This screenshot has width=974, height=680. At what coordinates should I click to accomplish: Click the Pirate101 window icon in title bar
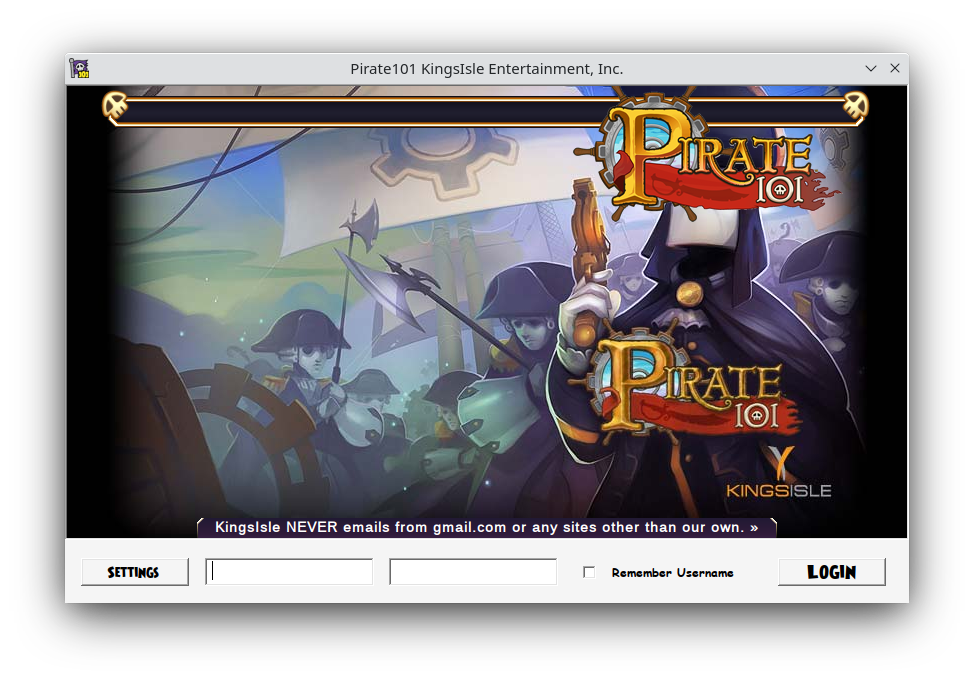click(x=79, y=68)
